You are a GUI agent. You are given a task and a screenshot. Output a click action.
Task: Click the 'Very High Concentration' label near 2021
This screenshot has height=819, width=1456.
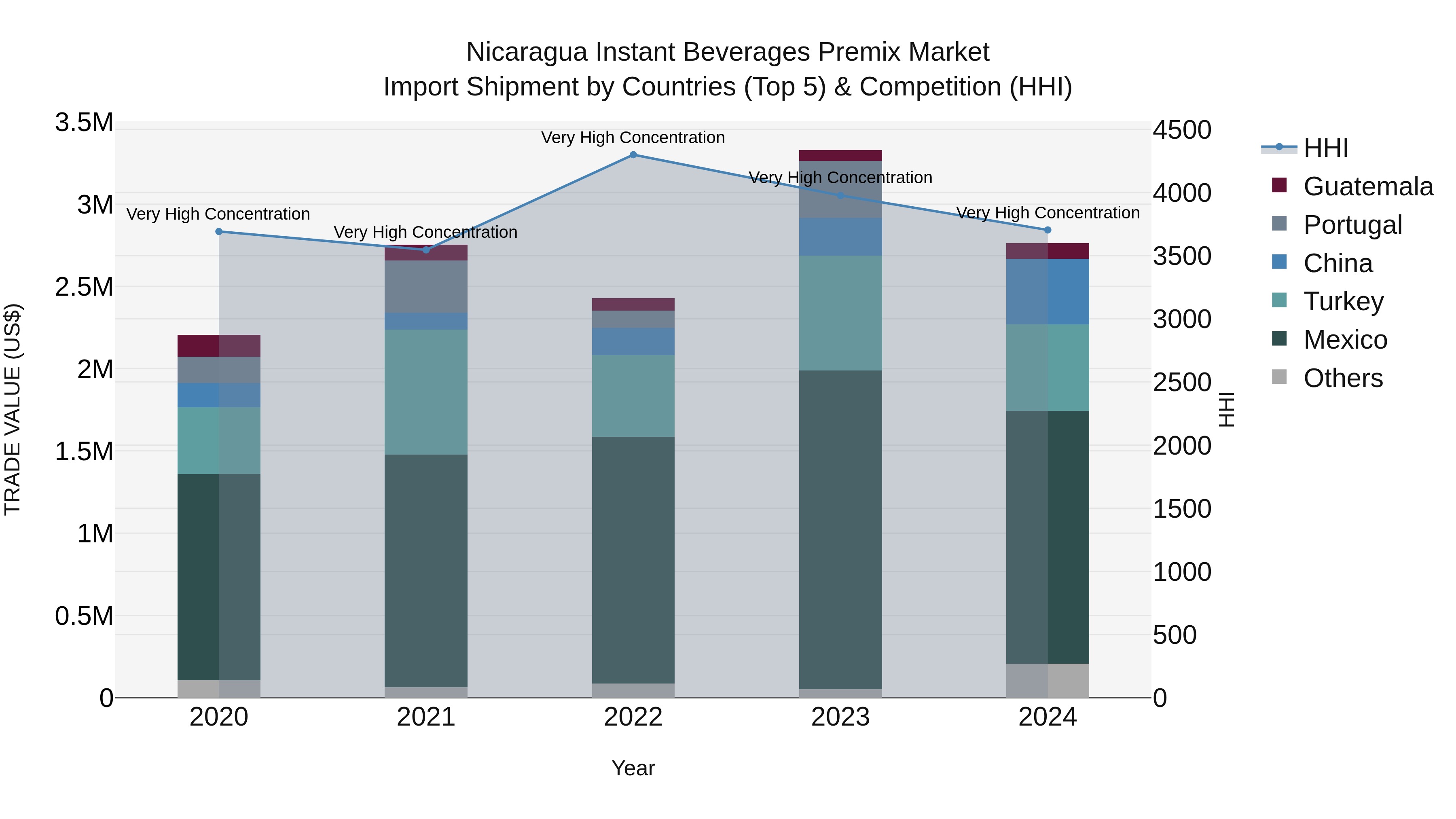425,232
